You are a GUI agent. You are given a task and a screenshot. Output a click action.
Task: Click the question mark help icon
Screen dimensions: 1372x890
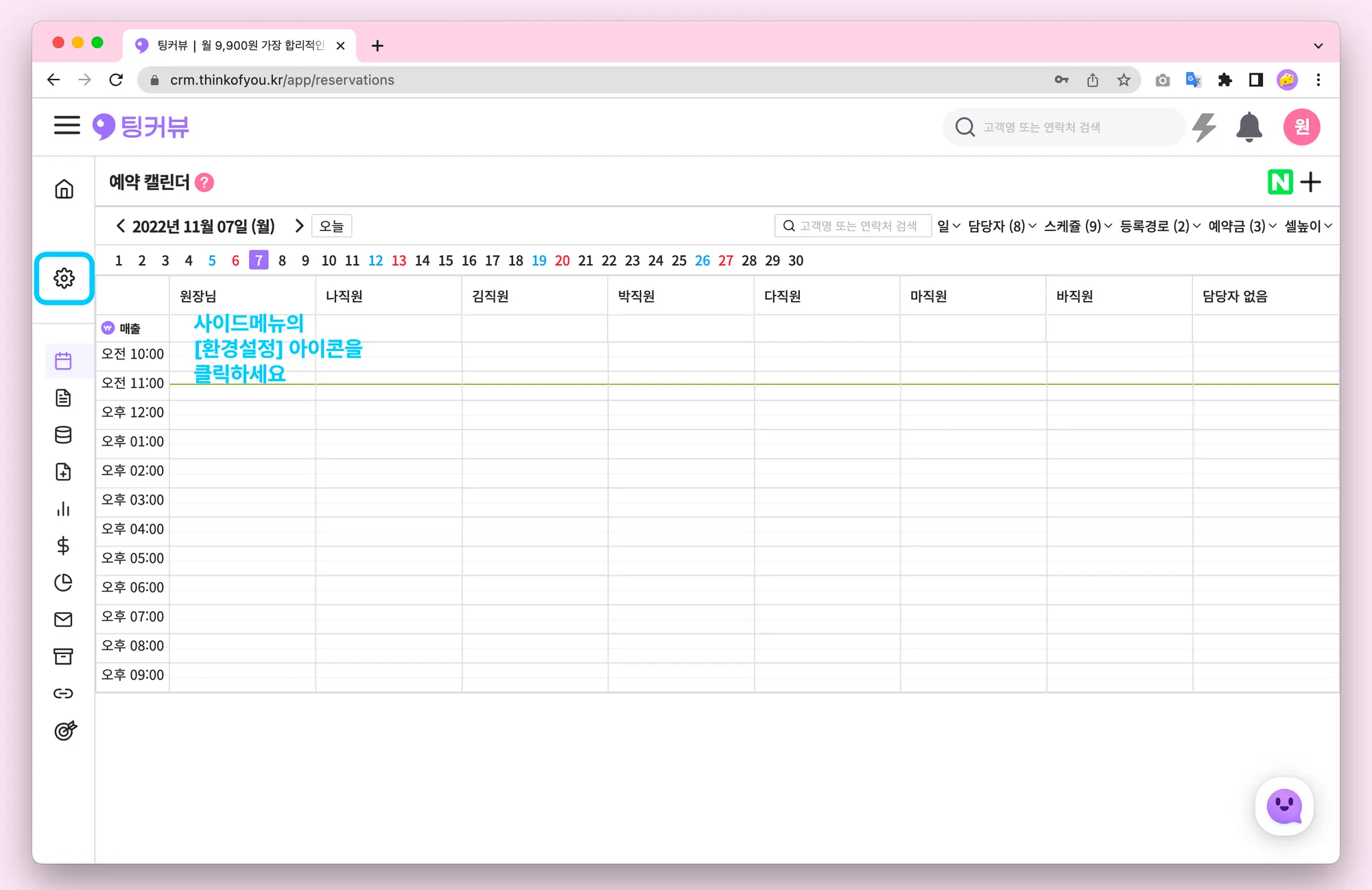pos(204,182)
